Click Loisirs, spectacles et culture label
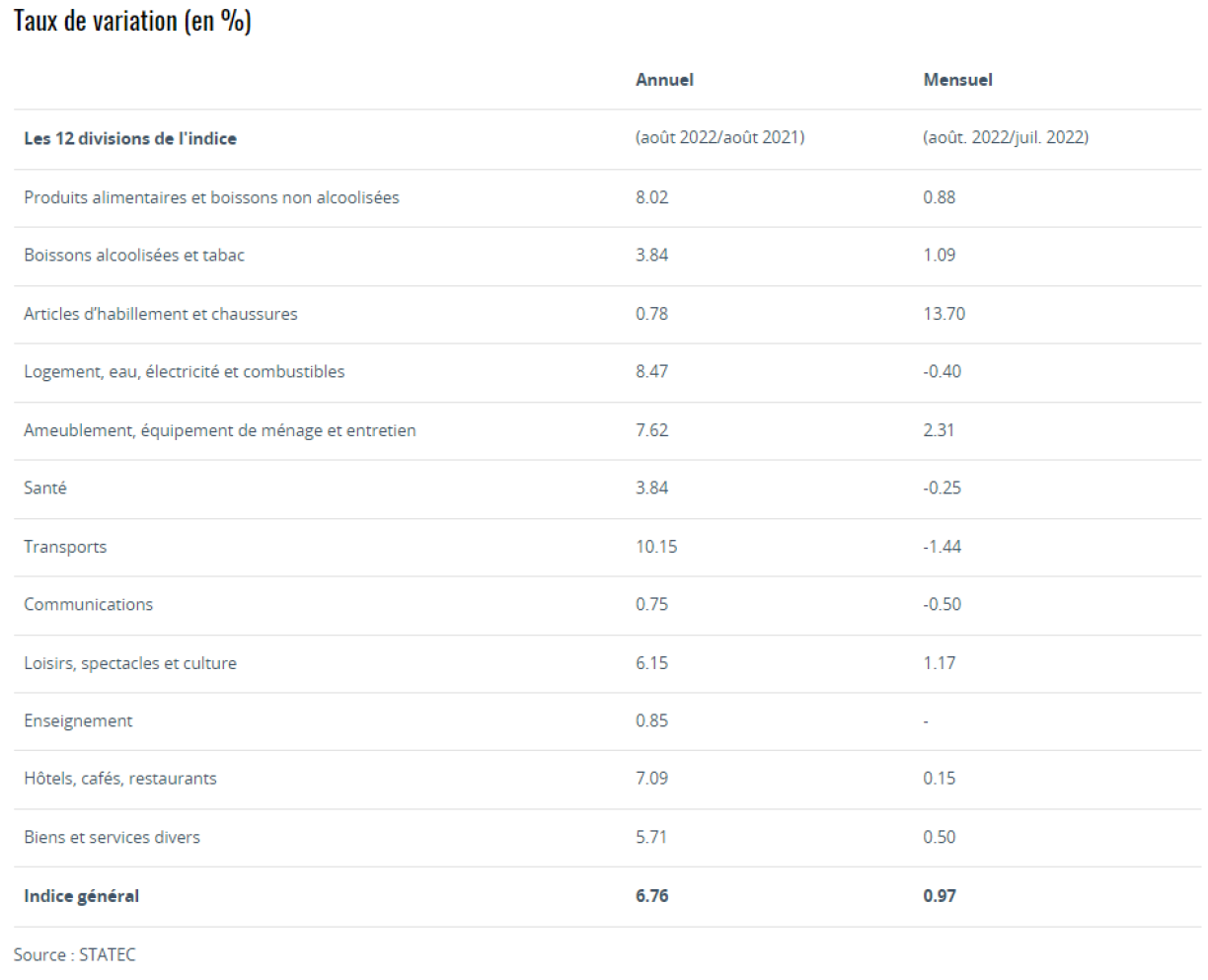This screenshot has height=980, width=1208. pos(130,663)
